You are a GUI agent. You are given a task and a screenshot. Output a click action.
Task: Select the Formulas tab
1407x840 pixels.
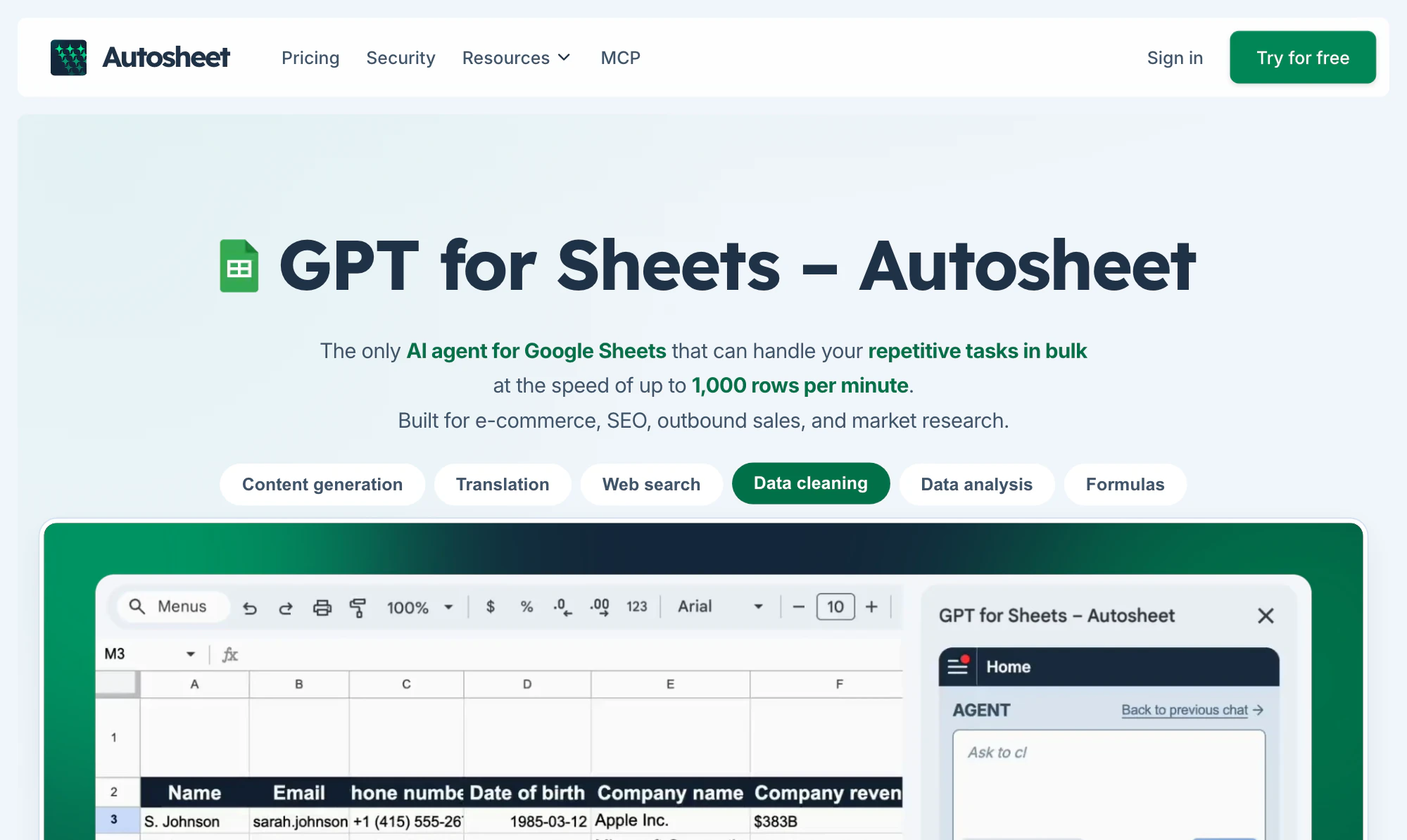point(1125,485)
